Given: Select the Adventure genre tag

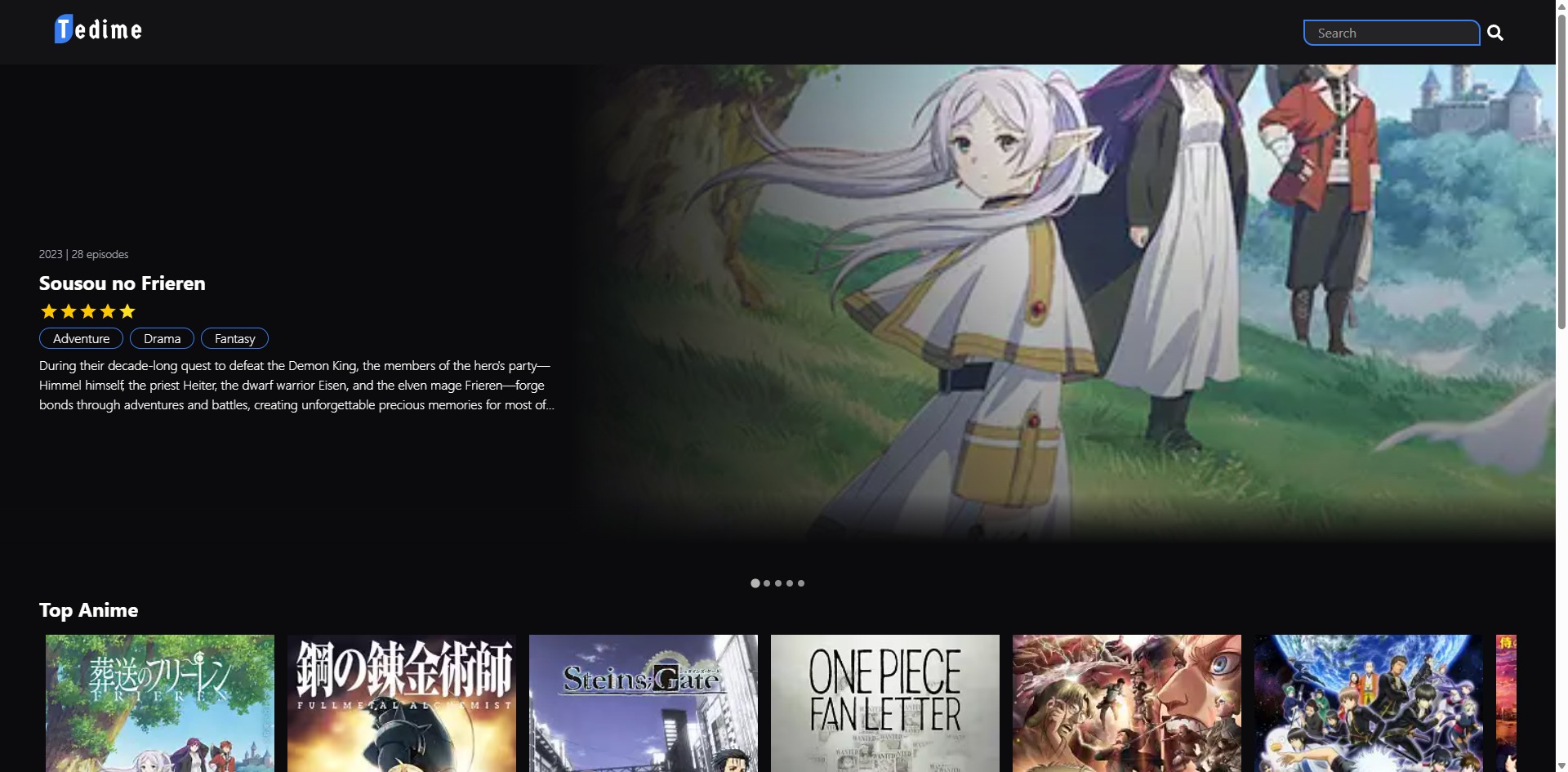Looking at the screenshot, I should click(81, 338).
